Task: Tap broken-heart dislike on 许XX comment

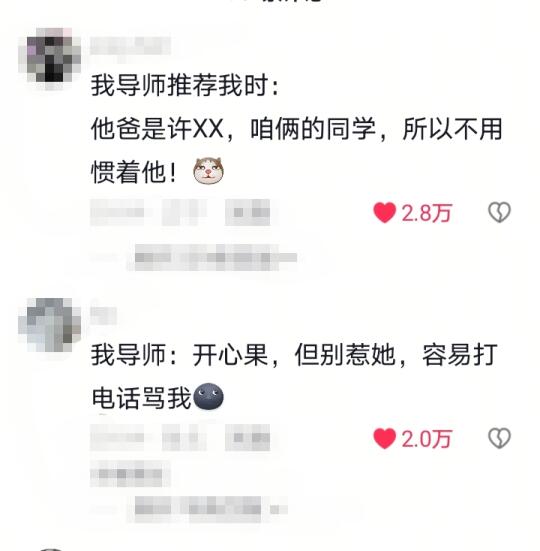Action: pyautogui.click(x=499, y=212)
